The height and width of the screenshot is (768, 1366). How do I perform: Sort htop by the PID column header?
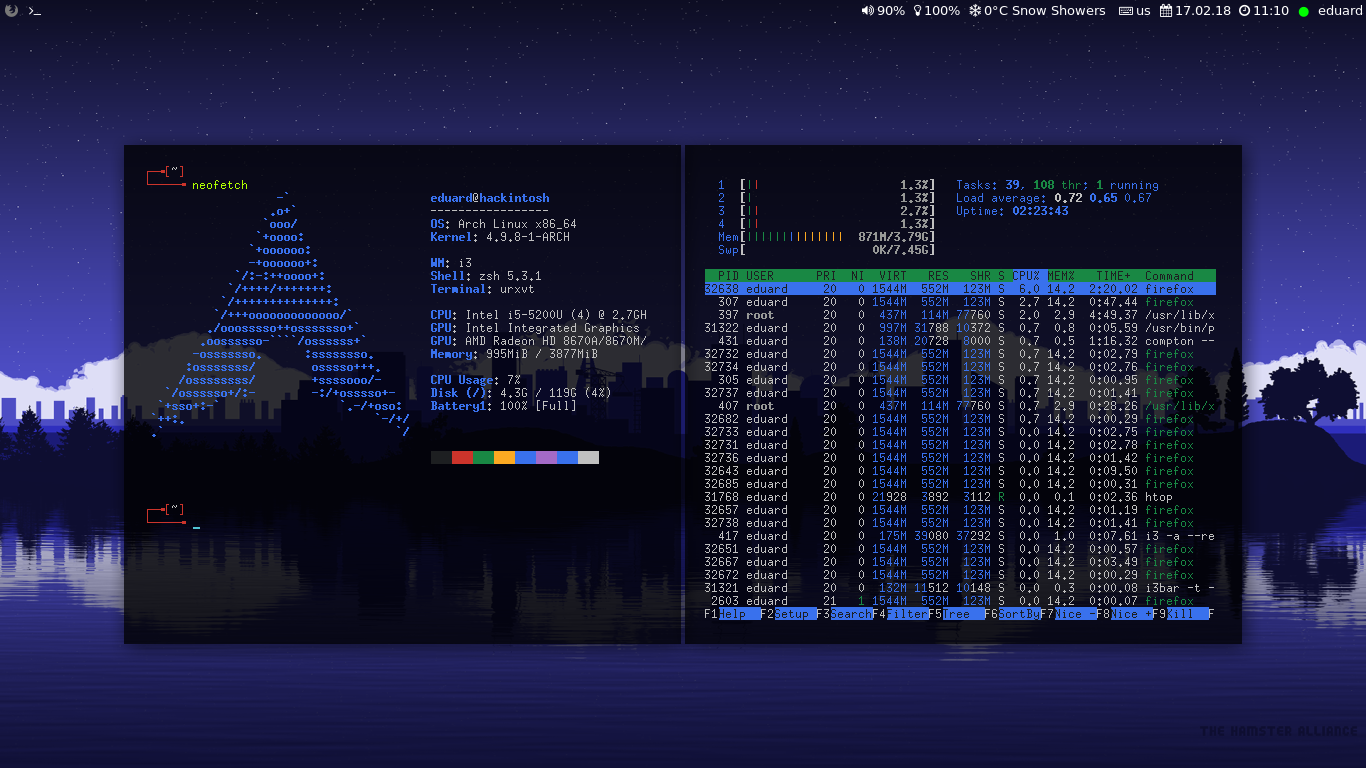[x=728, y=276]
